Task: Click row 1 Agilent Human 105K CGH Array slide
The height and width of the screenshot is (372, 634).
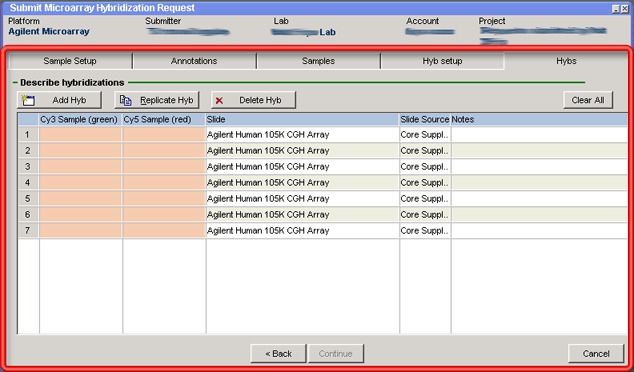Action: 302,135
